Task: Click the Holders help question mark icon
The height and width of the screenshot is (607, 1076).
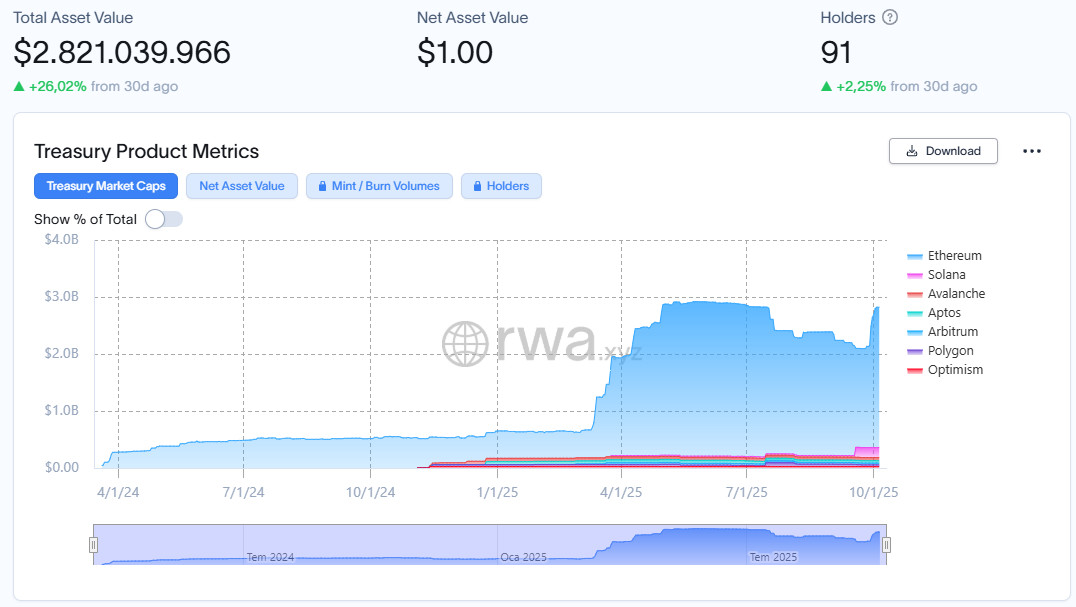Action: point(890,18)
